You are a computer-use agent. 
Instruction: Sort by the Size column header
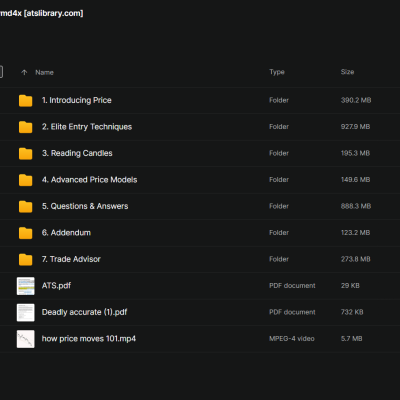click(x=347, y=72)
